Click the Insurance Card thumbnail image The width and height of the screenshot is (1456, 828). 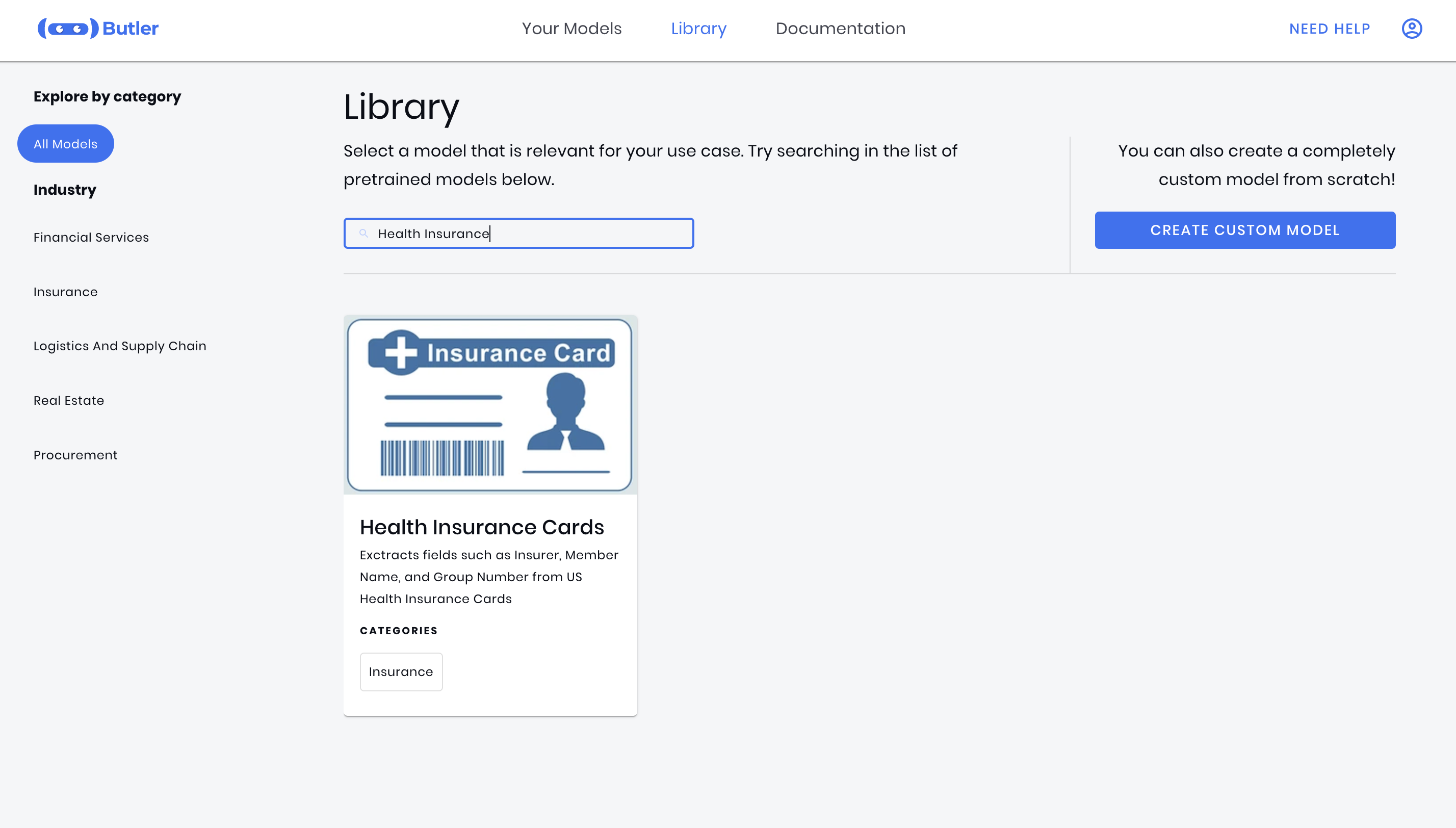coord(490,405)
